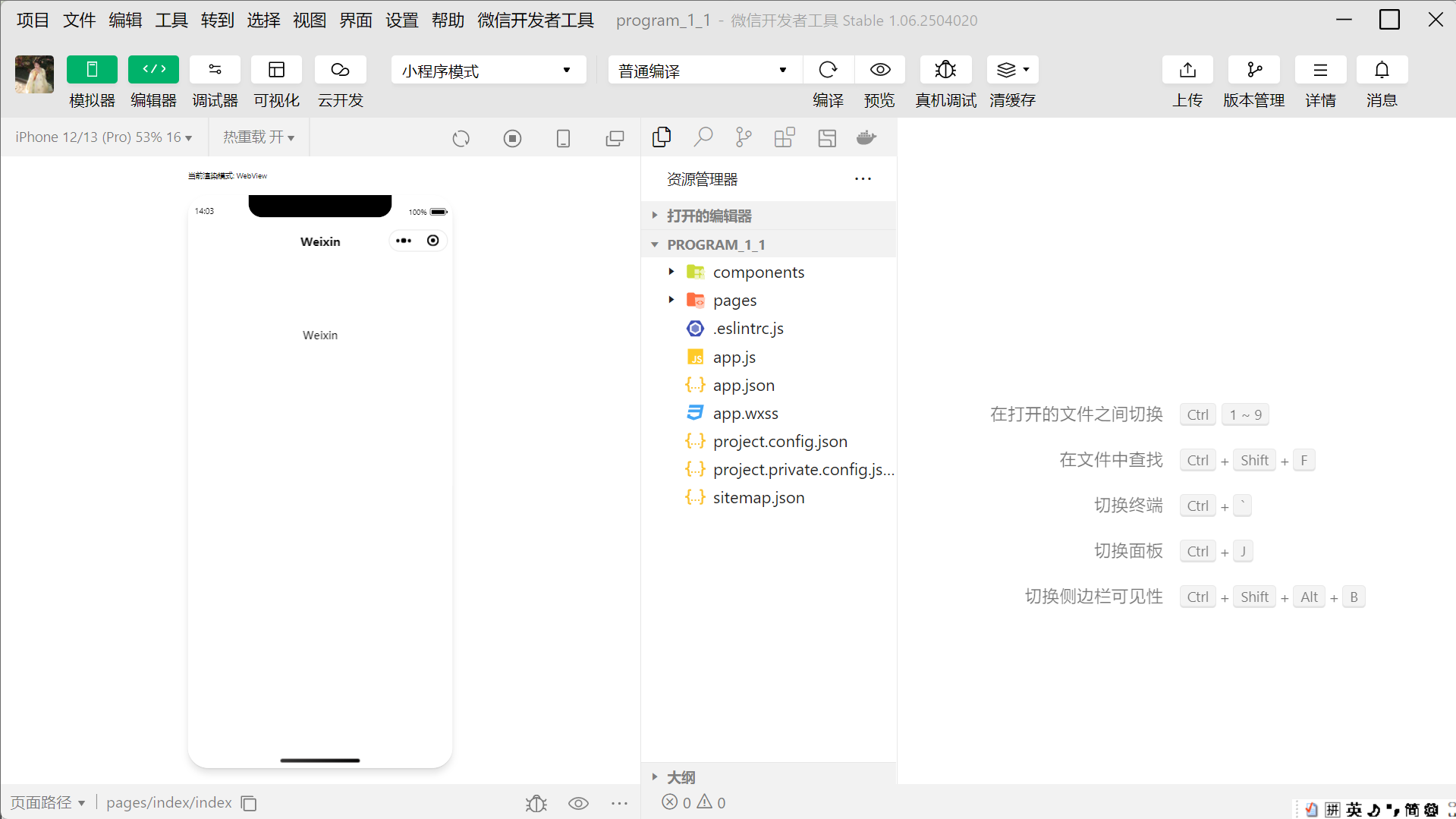The width and height of the screenshot is (1456, 819).
Task: Click the Upload icon
Action: pos(1187,70)
